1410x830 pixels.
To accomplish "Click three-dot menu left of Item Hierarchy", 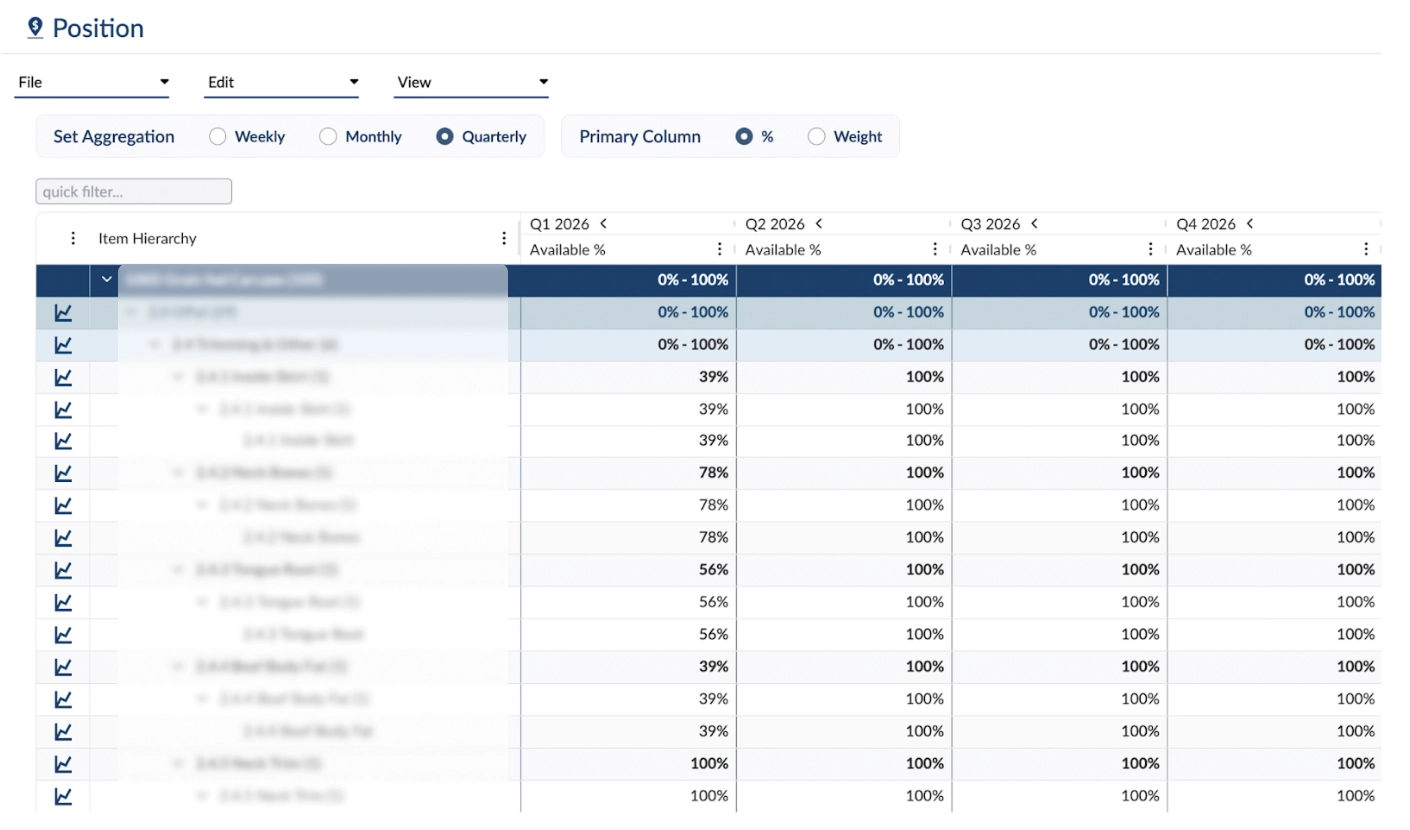I will (x=72, y=239).
